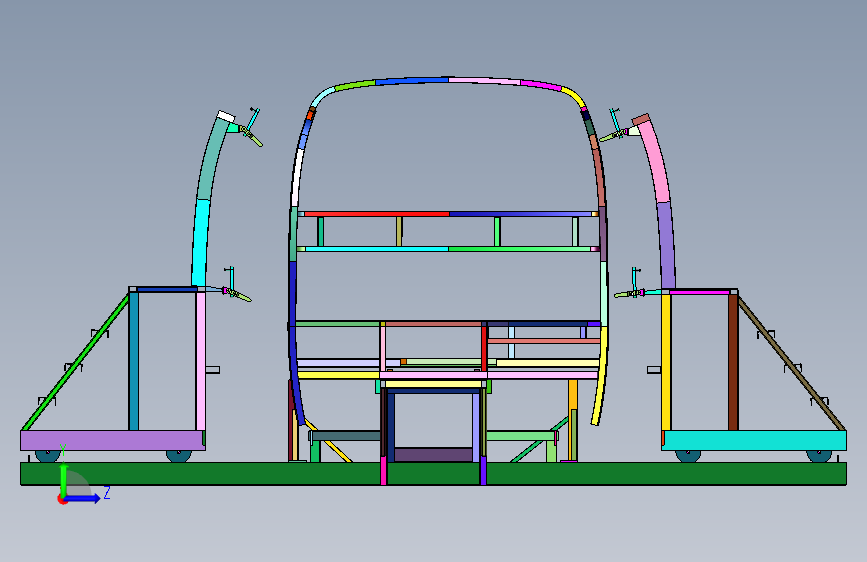
Task: Select the lime green segment on ring's top-left
Action: click(x=356, y=85)
